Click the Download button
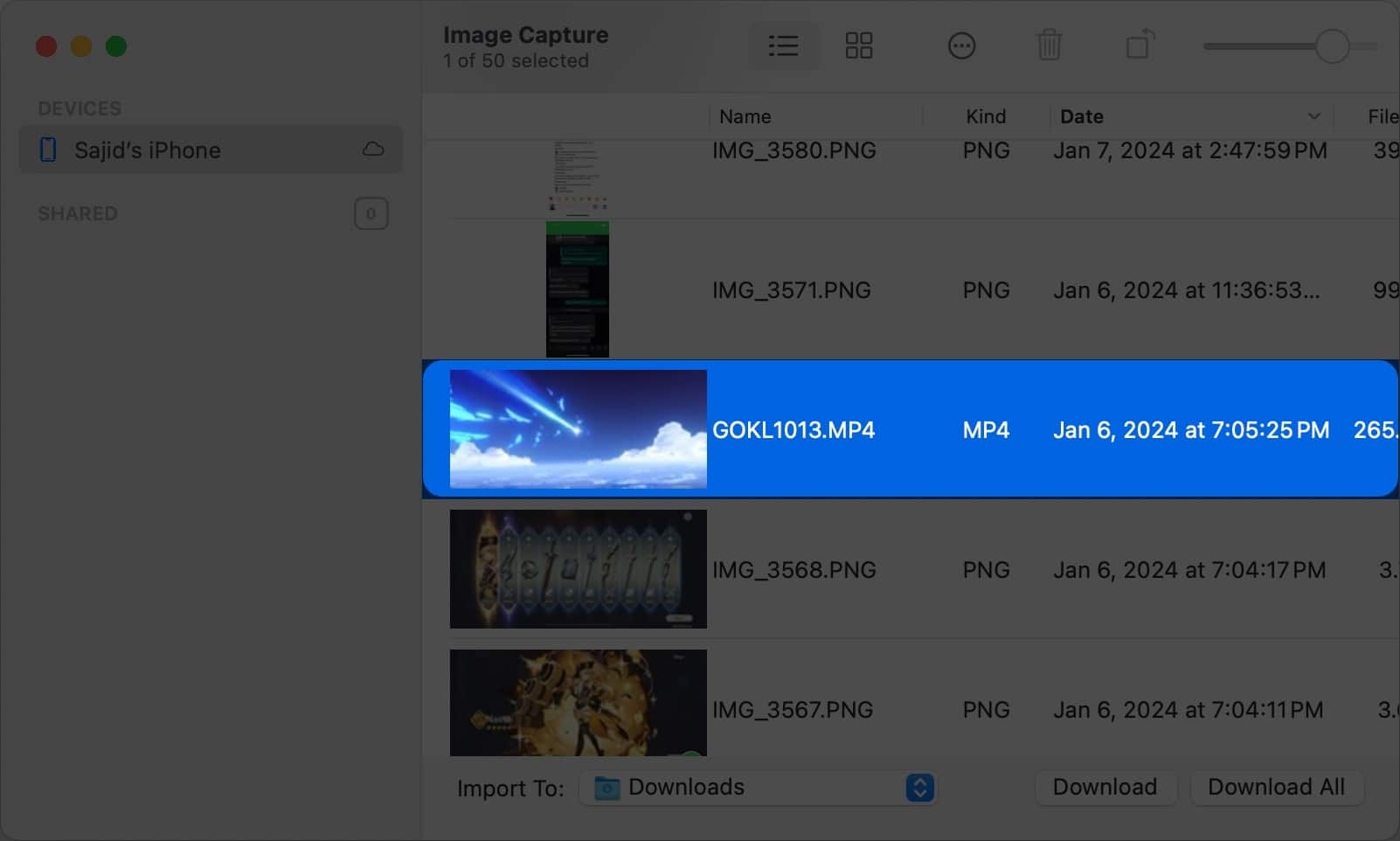The width and height of the screenshot is (1400, 841). pyautogui.click(x=1105, y=788)
